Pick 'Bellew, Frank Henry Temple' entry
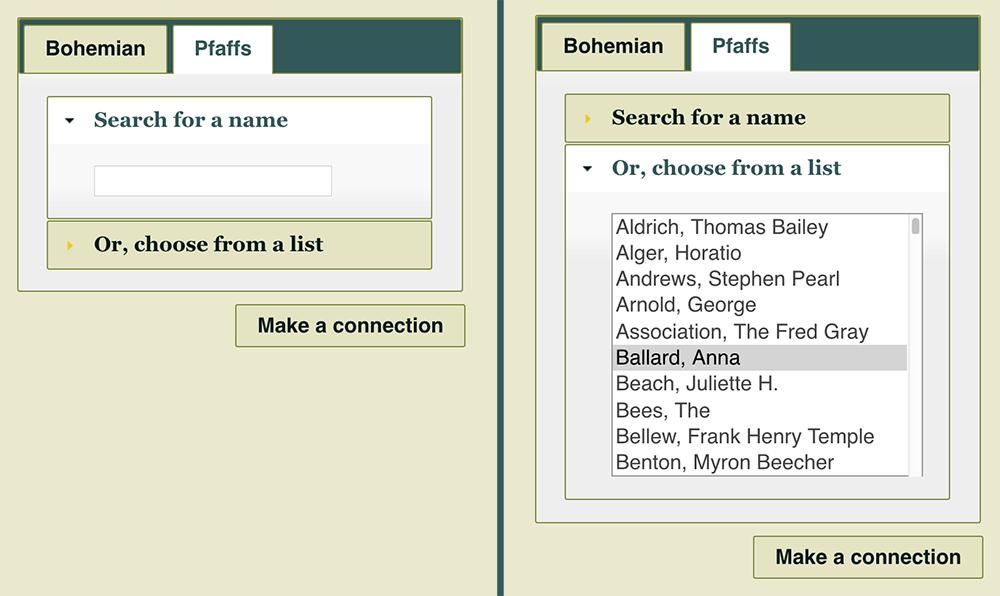Viewport: 1000px width, 596px height. pyautogui.click(x=745, y=437)
